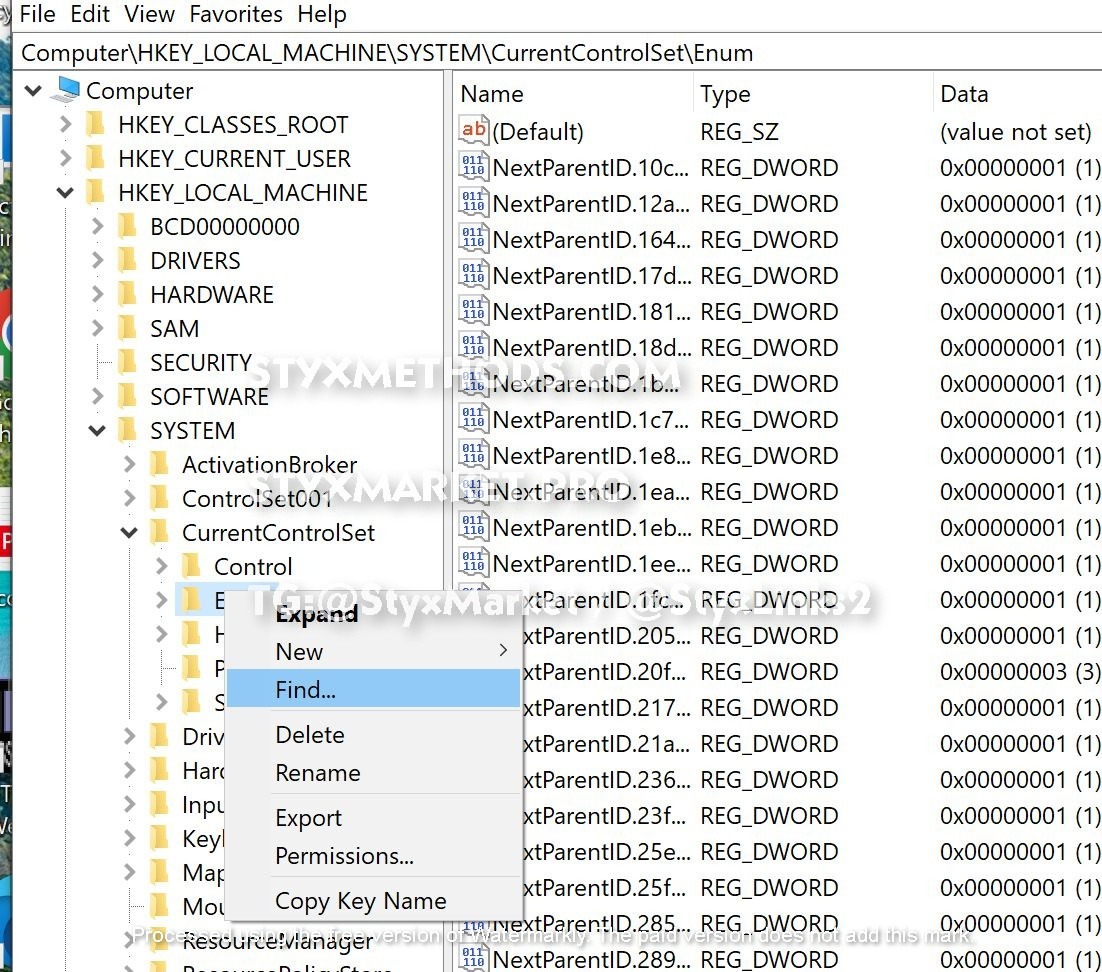1102x972 pixels.
Task: Choose Delete in the context menu
Action: click(373, 734)
